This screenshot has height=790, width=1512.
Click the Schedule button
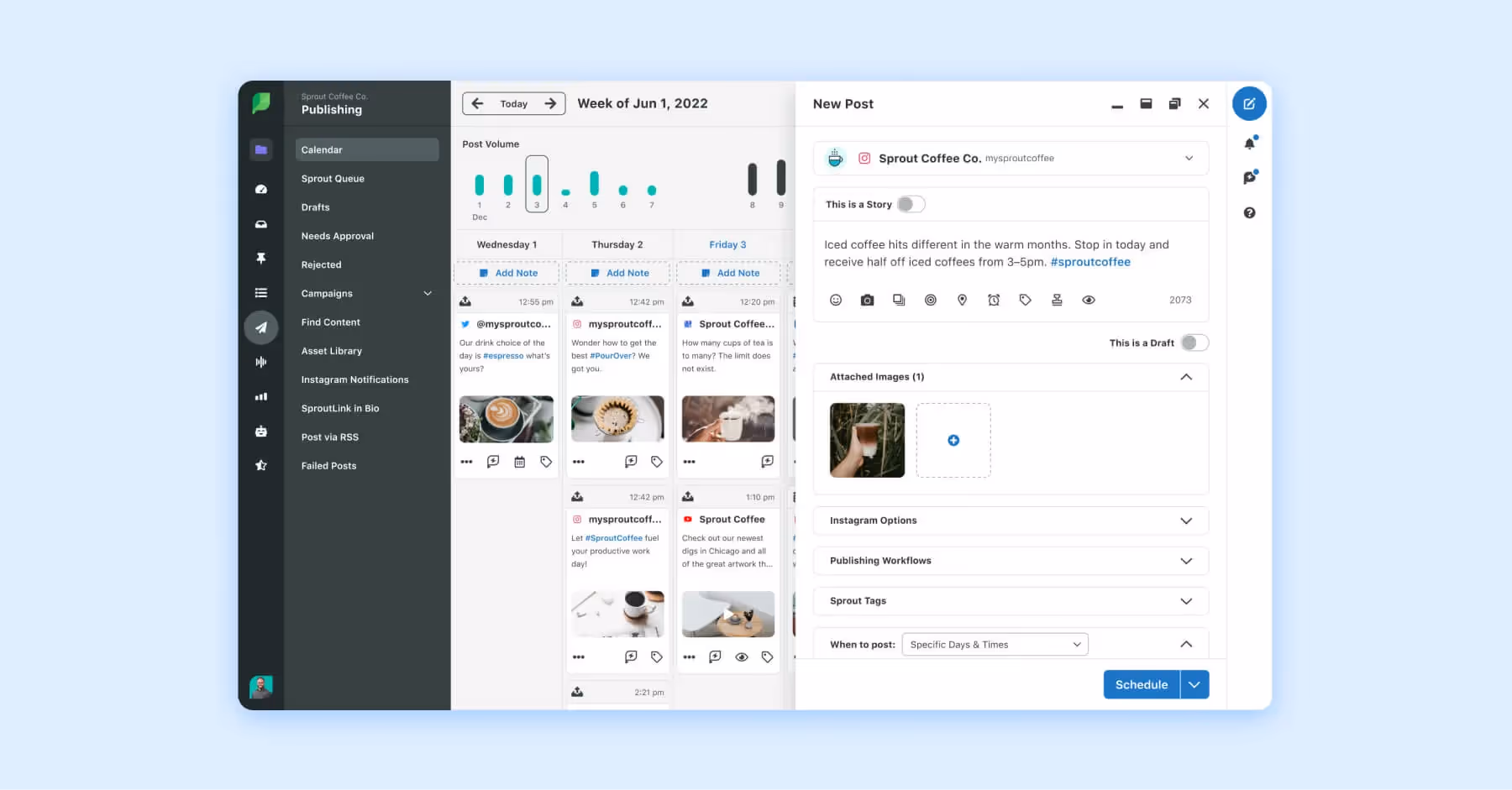point(1142,685)
